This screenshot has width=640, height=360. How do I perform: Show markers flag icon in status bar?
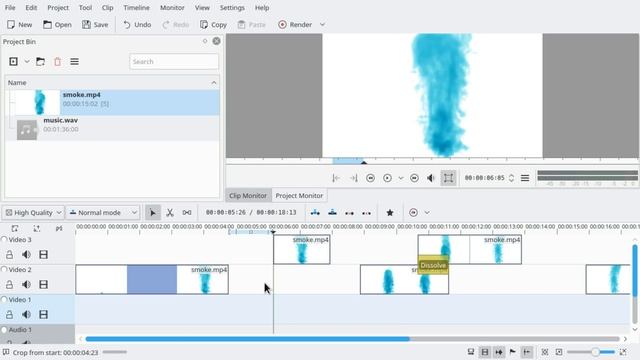pos(512,352)
